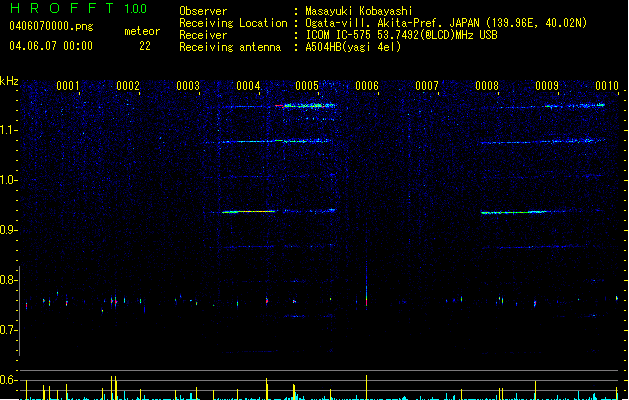This screenshot has width=629, height=400.
Task: Click time marker 0008
Action: [487, 85]
